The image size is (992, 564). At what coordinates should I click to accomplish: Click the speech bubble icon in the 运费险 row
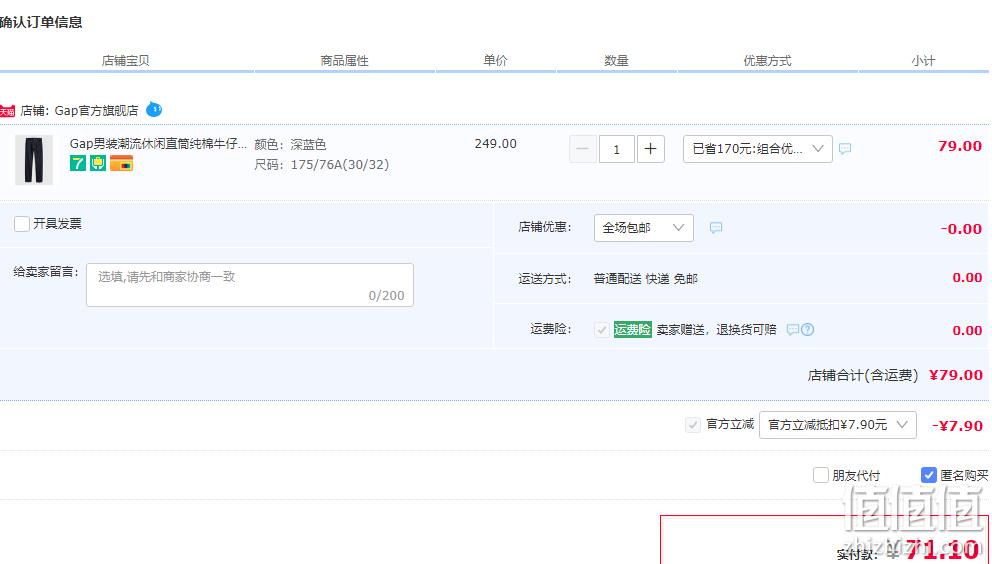tap(792, 330)
